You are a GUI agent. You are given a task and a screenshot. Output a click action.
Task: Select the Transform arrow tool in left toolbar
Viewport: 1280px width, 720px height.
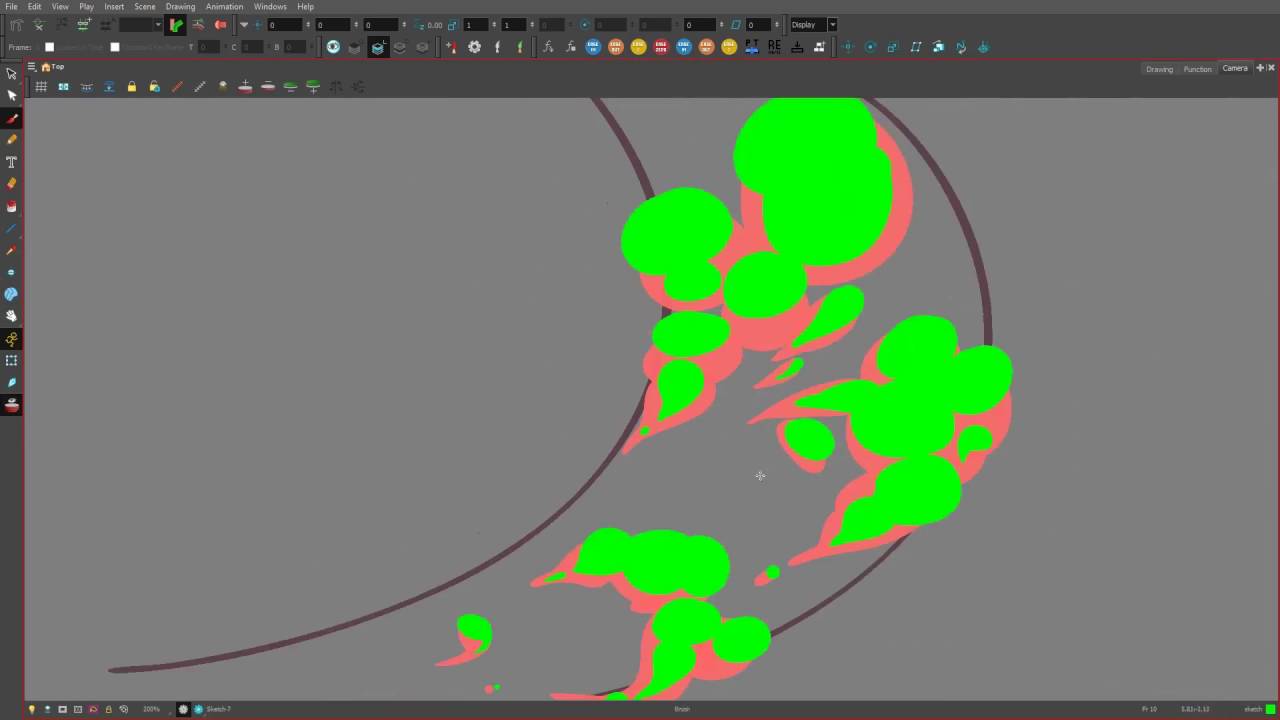click(x=11, y=74)
